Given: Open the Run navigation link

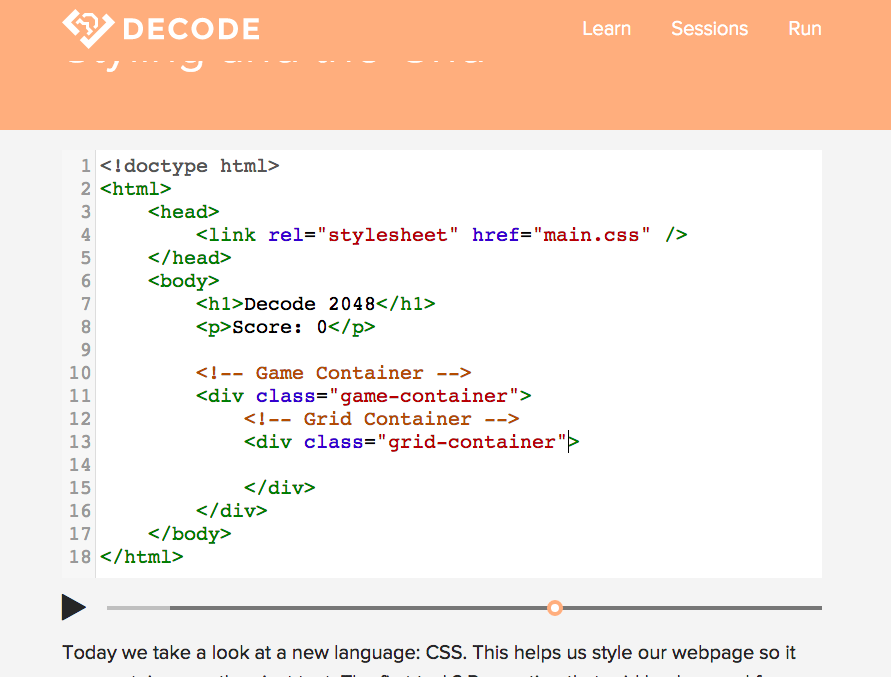Looking at the screenshot, I should [805, 28].
